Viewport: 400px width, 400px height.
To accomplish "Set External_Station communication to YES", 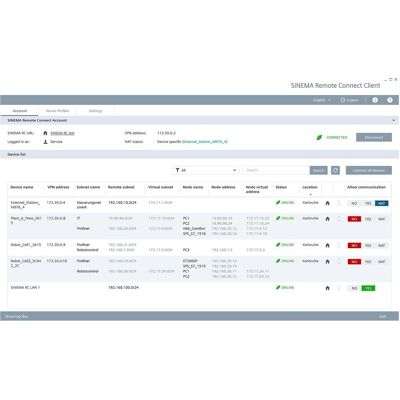I will [368, 203].
